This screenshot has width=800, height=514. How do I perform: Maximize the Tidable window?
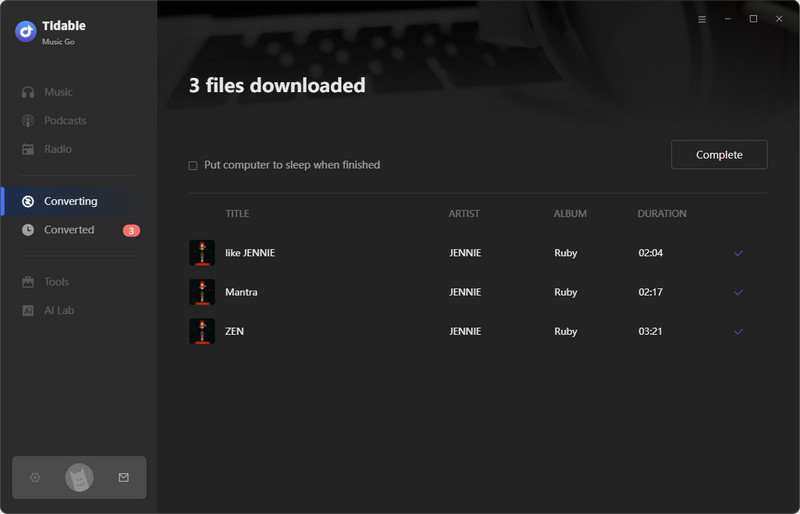(x=753, y=19)
